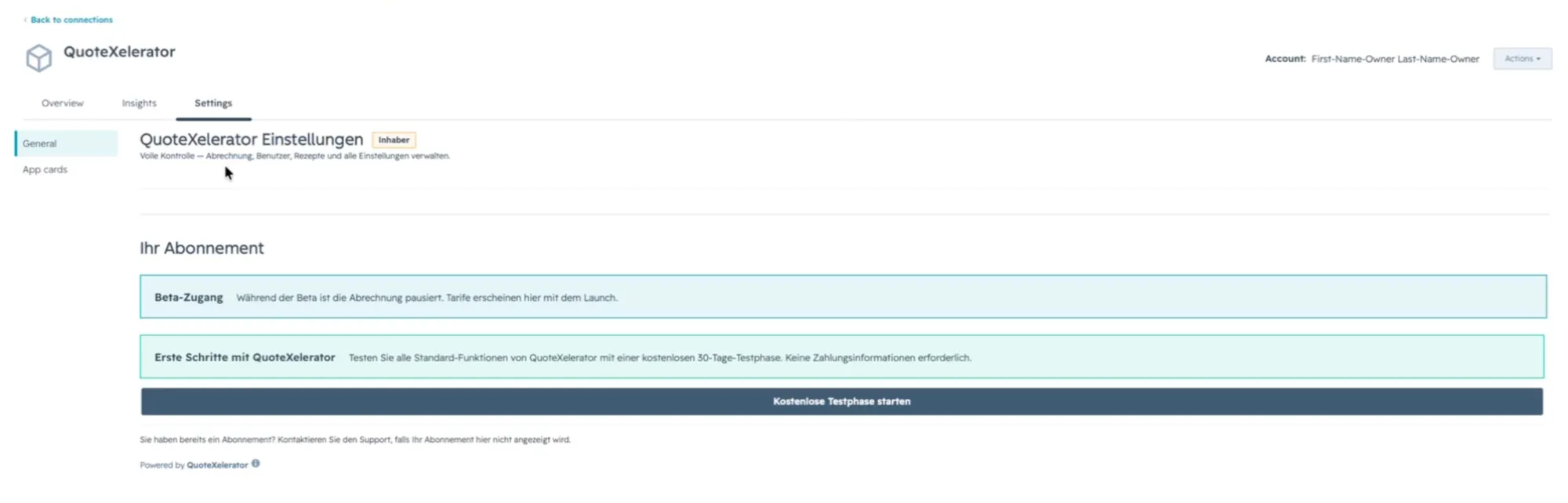The height and width of the screenshot is (503, 1568).
Task: Open the Powered by QuoteXelerator link
Action: (217, 465)
